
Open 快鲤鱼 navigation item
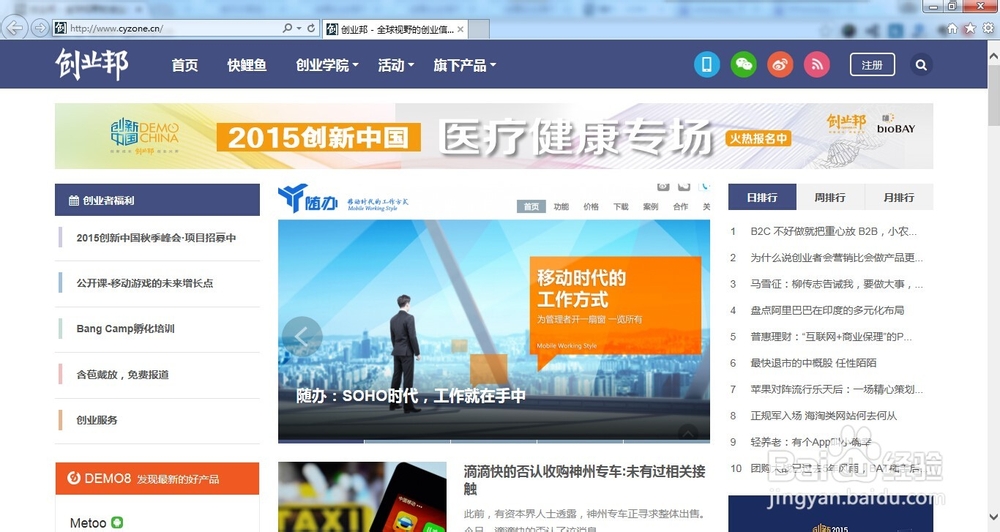pyautogui.click(x=247, y=65)
